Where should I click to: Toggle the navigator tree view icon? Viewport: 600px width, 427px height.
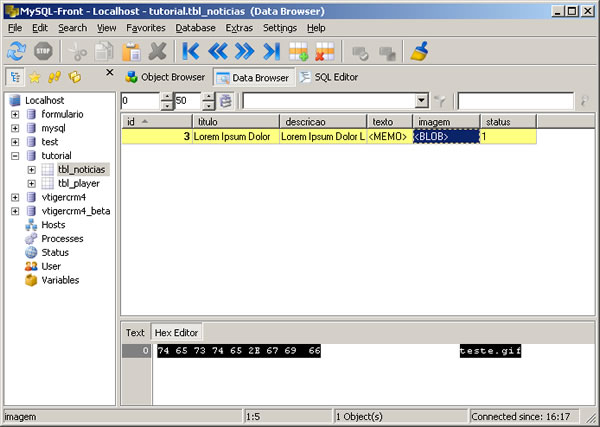[15, 77]
